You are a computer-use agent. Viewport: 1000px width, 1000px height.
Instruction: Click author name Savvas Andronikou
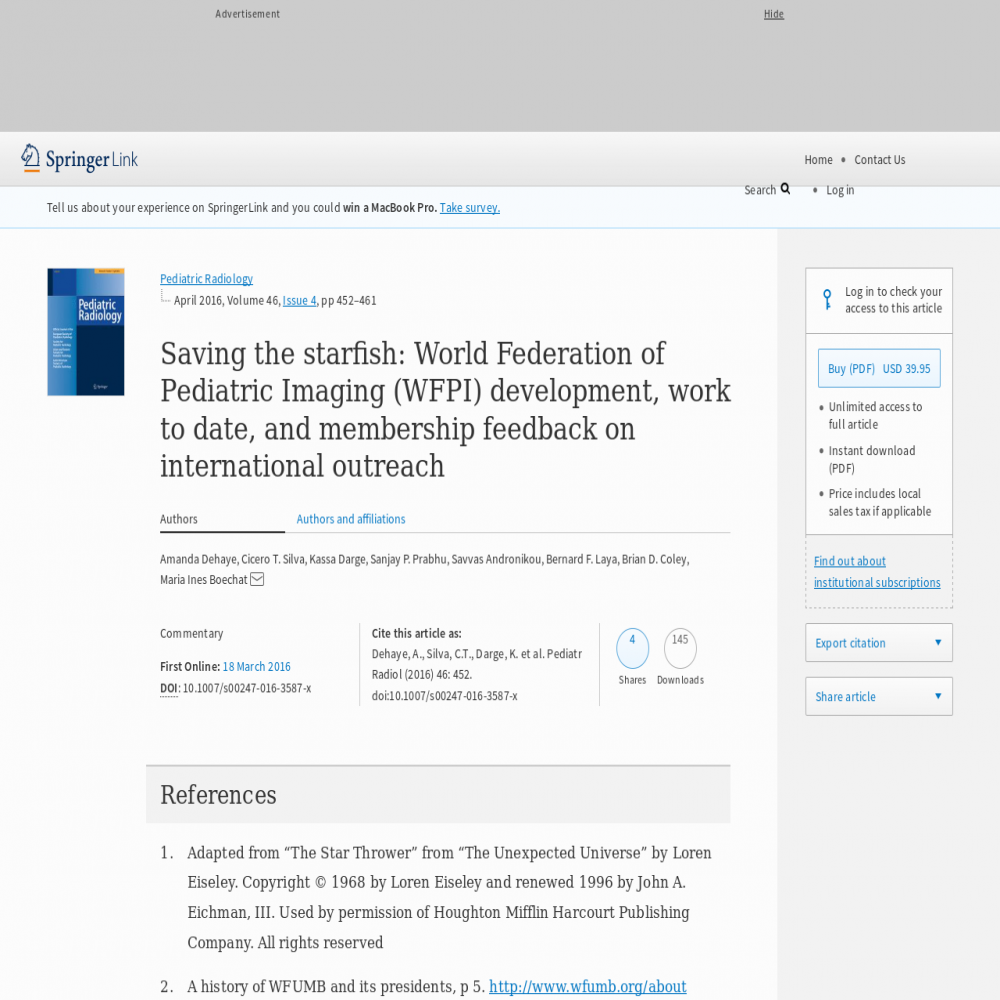pyautogui.click(x=496, y=559)
